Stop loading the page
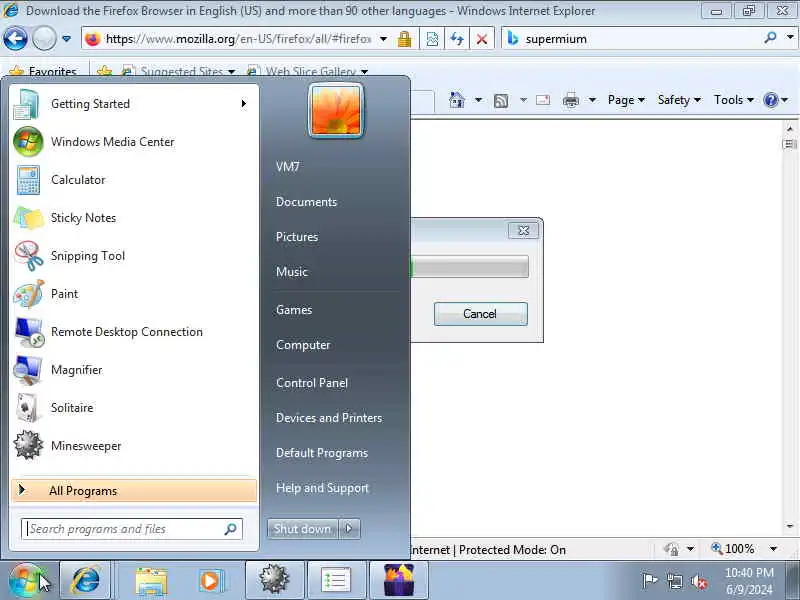This screenshot has height=600, width=800. pos(482,39)
